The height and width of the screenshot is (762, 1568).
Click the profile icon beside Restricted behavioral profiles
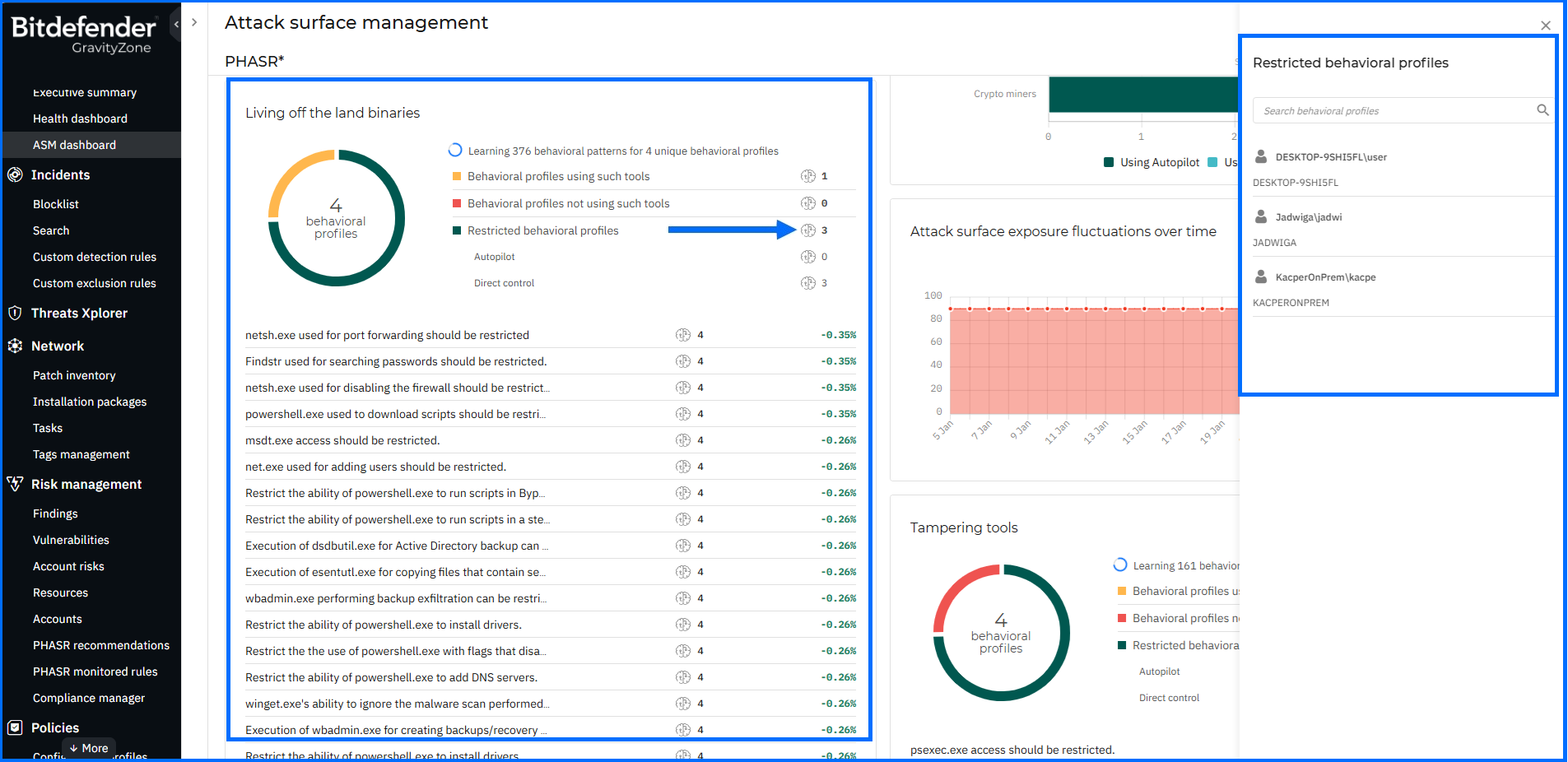coord(808,230)
